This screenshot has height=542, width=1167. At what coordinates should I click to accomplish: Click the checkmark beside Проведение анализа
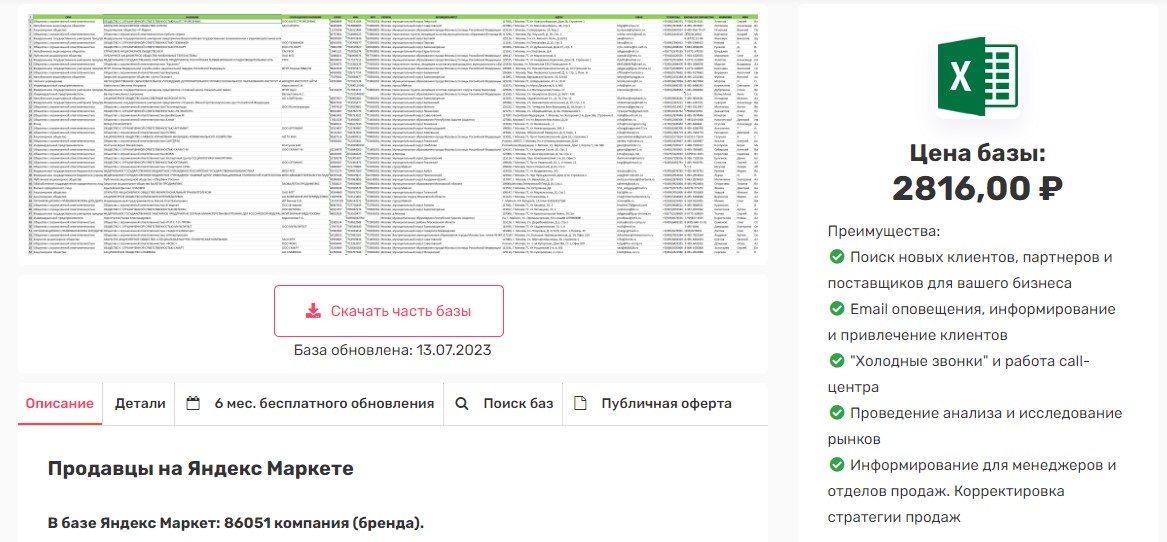click(837, 413)
